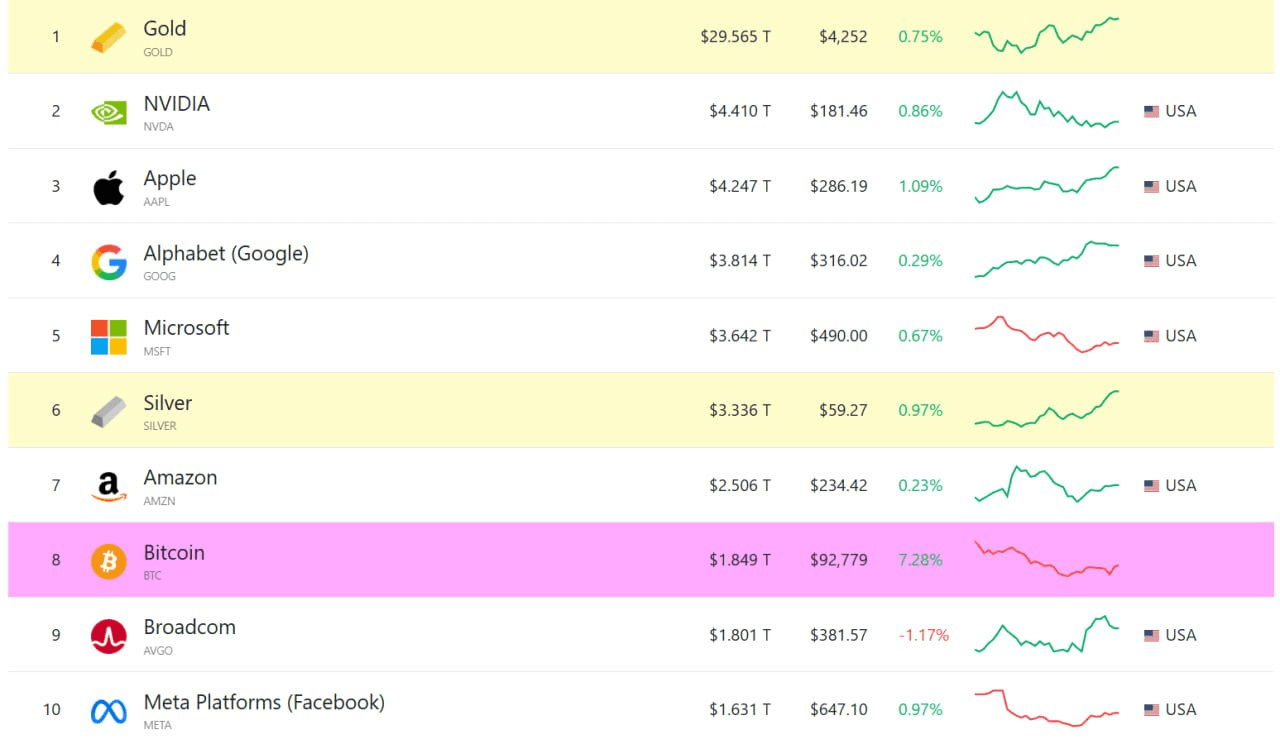
Task: Click the blue Meta infinity logo
Action: [109, 711]
